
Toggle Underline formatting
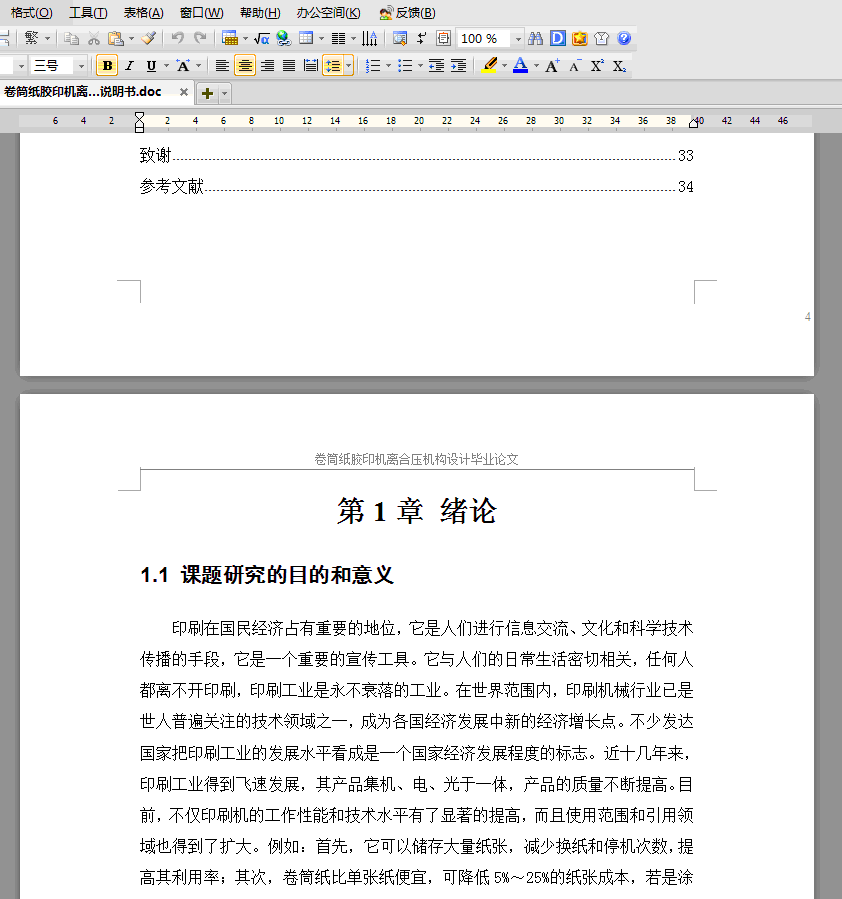[x=151, y=66]
